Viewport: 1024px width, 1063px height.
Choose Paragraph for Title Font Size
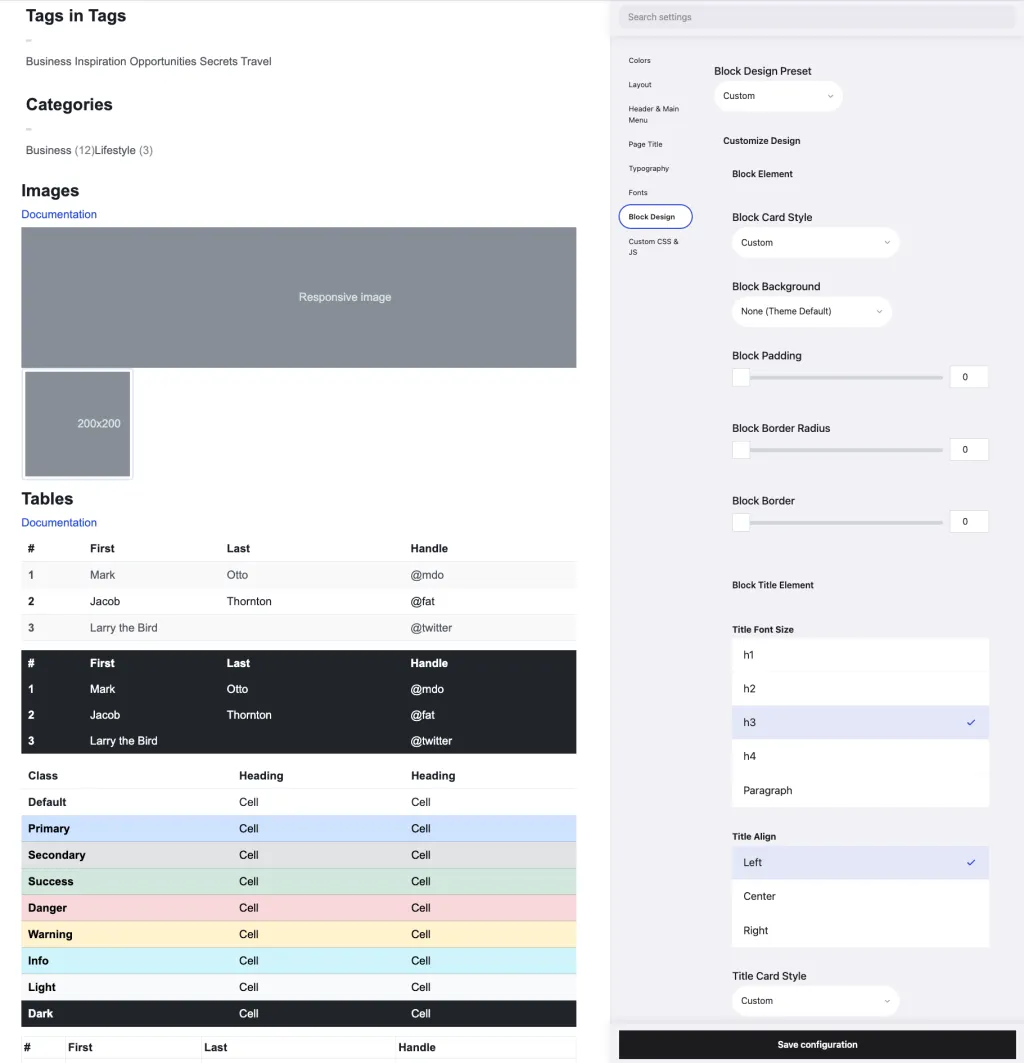(860, 790)
